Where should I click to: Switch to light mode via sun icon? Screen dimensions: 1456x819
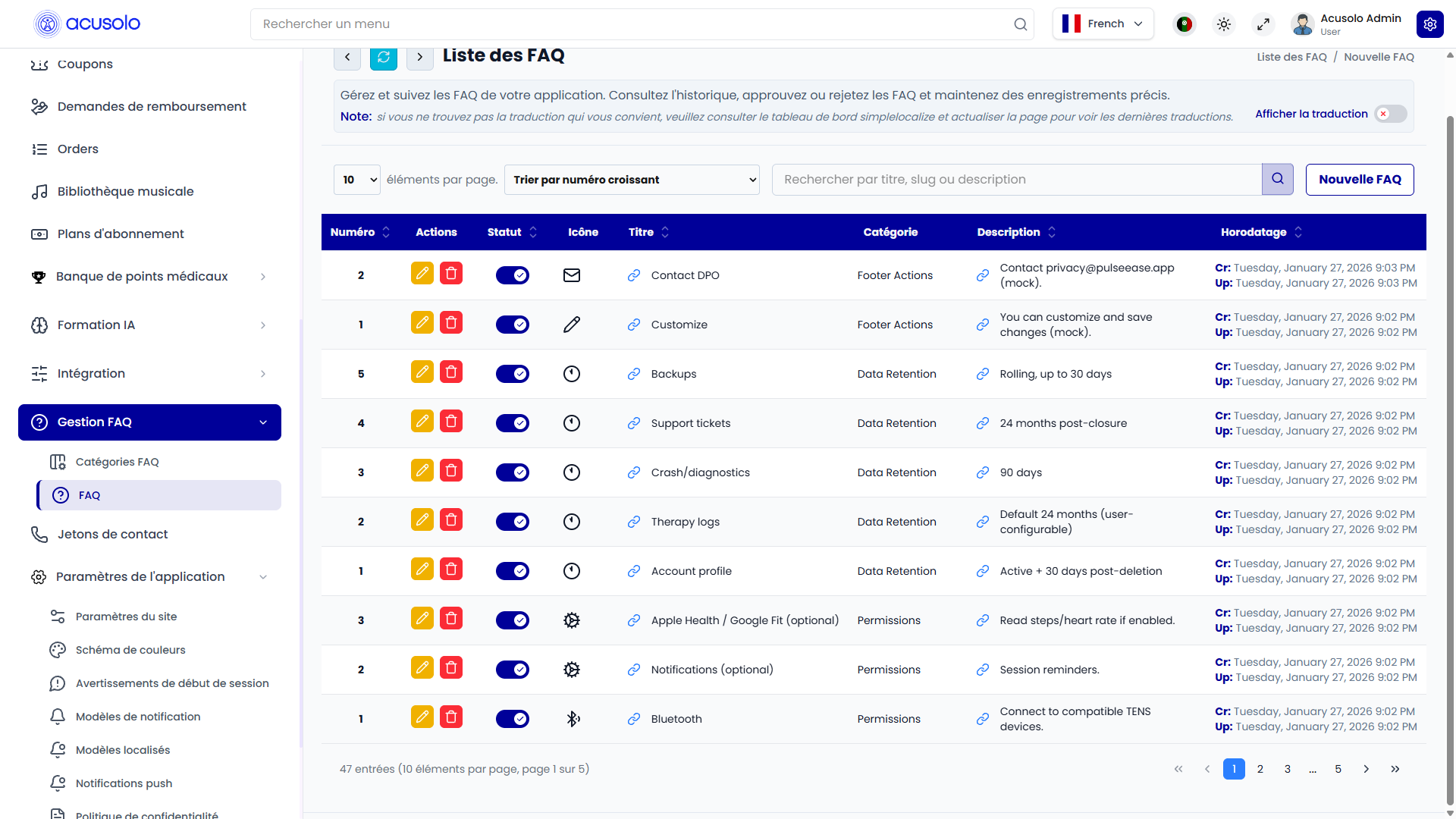pos(1224,24)
